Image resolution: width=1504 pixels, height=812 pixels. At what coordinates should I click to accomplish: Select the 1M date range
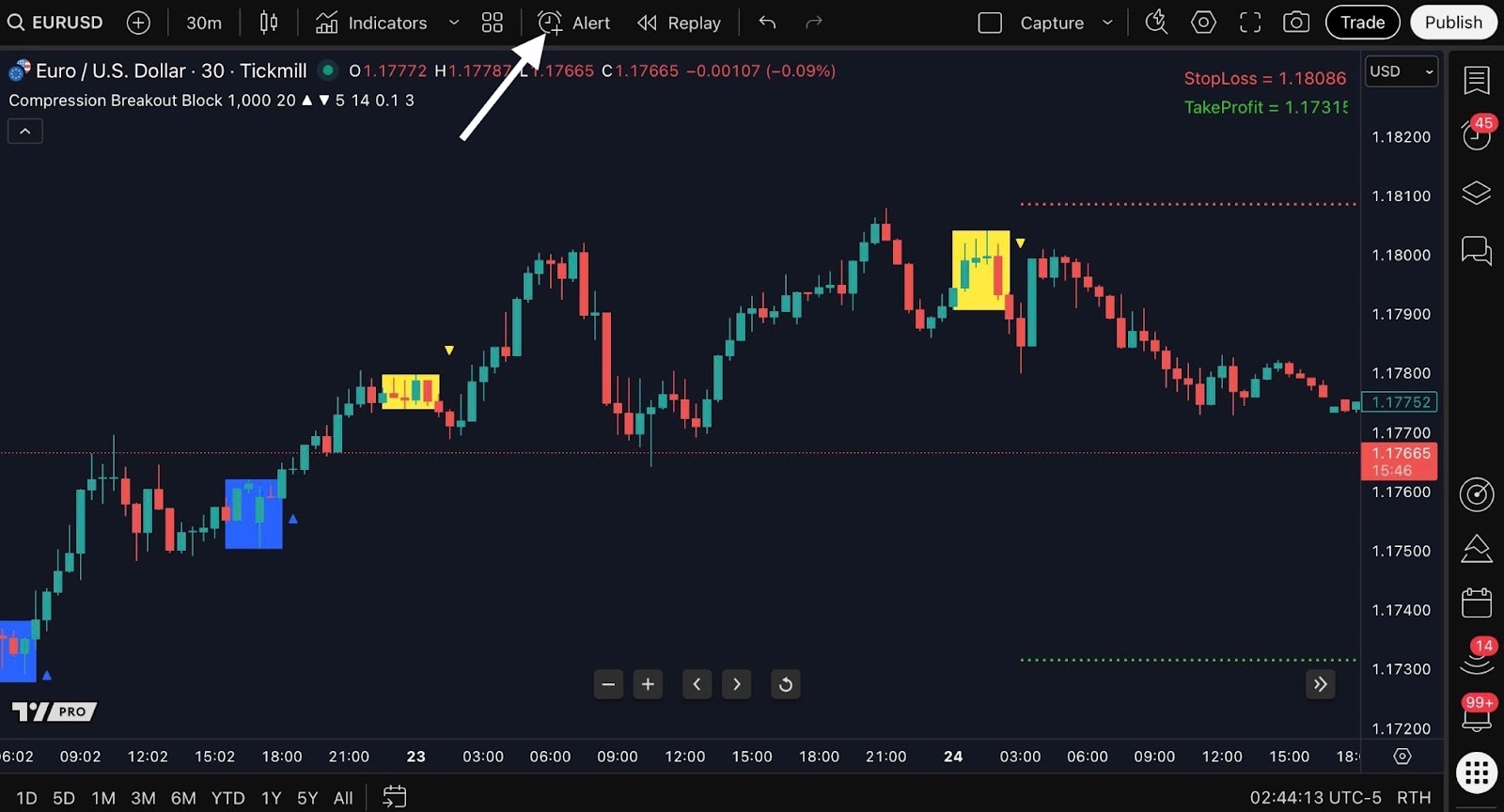pos(103,798)
